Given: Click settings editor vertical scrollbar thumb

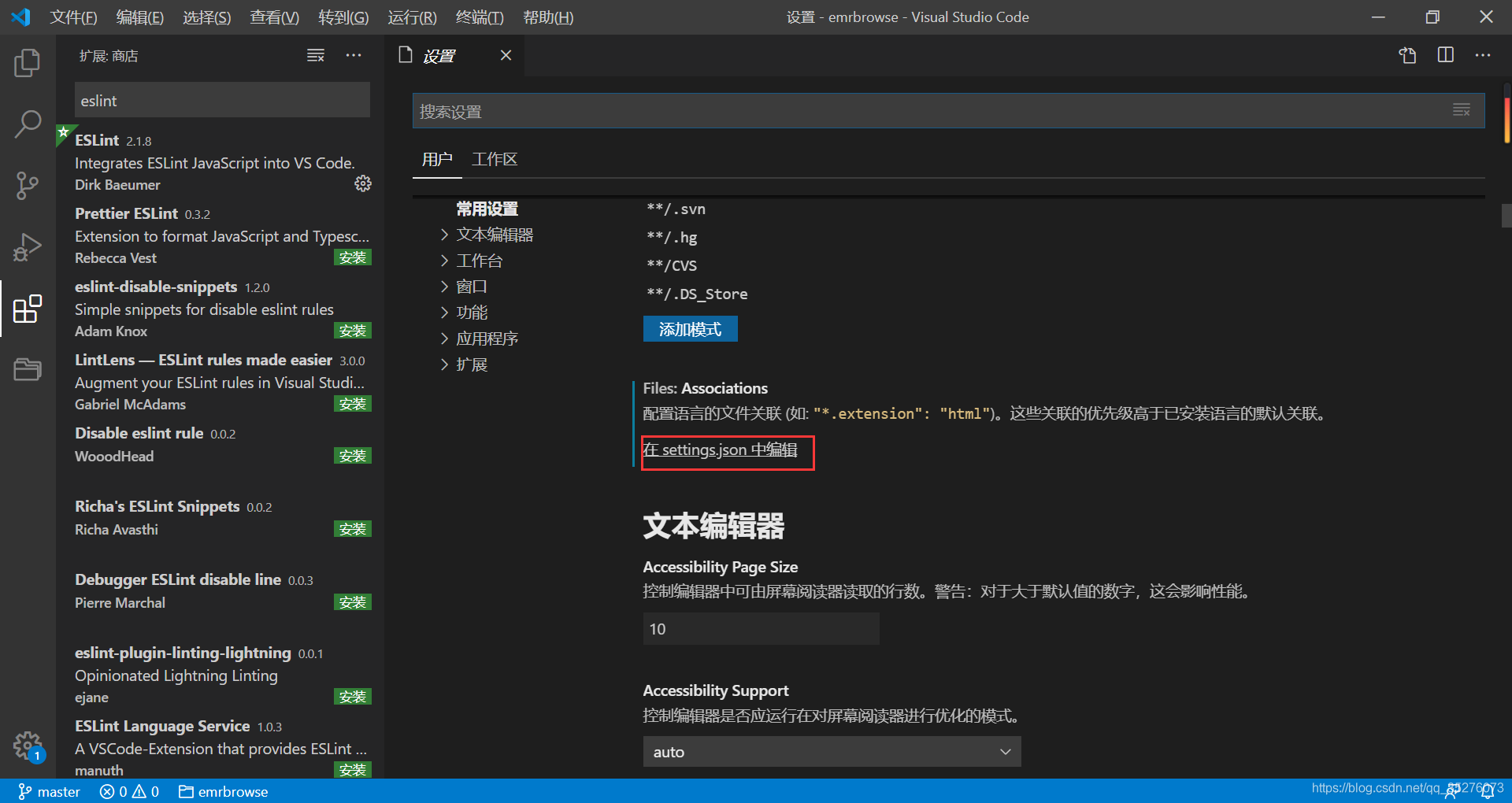Looking at the screenshot, I should [x=1506, y=216].
